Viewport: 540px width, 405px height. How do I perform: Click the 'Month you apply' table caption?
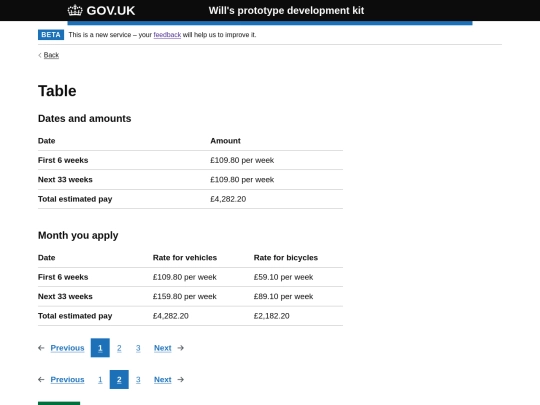78,236
